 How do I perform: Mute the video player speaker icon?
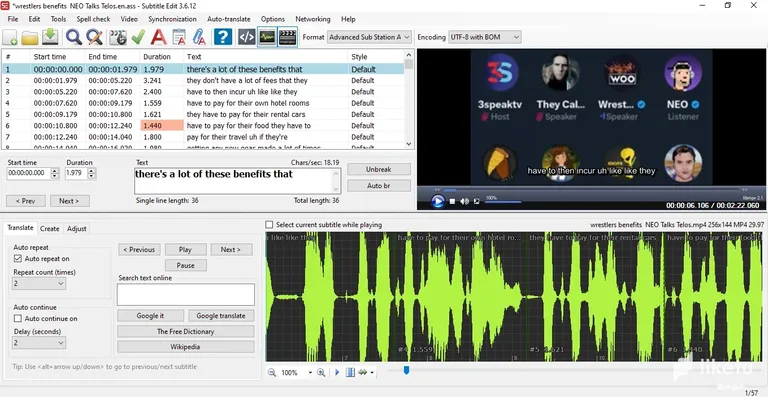click(464, 201)
